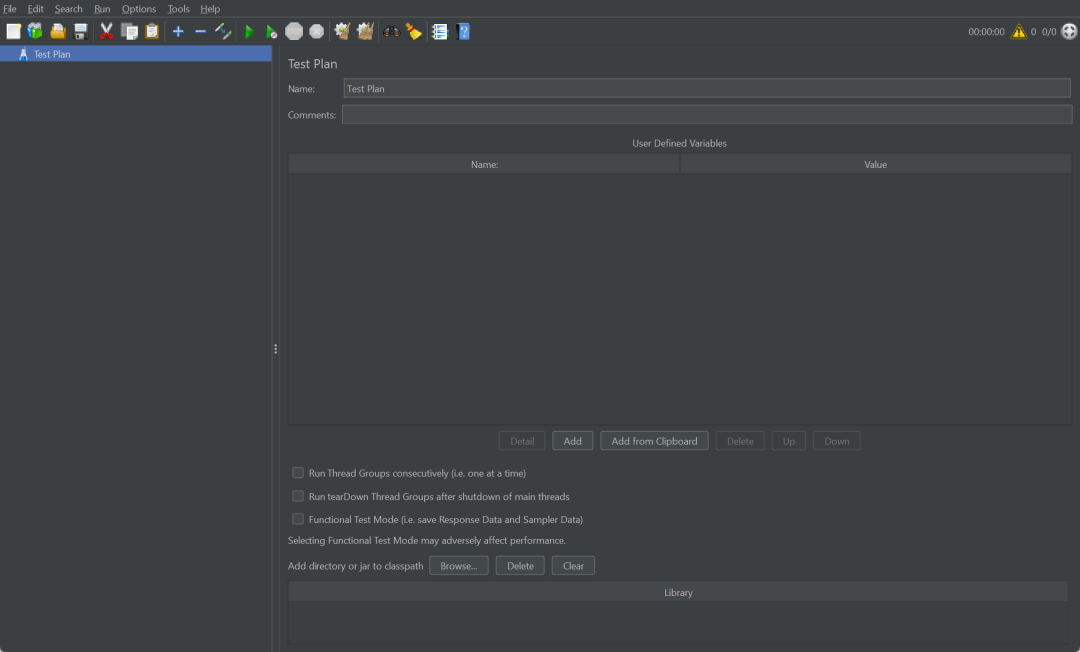
Task: Enable Functional Test Mode checkbox
Action: (298, 519)
